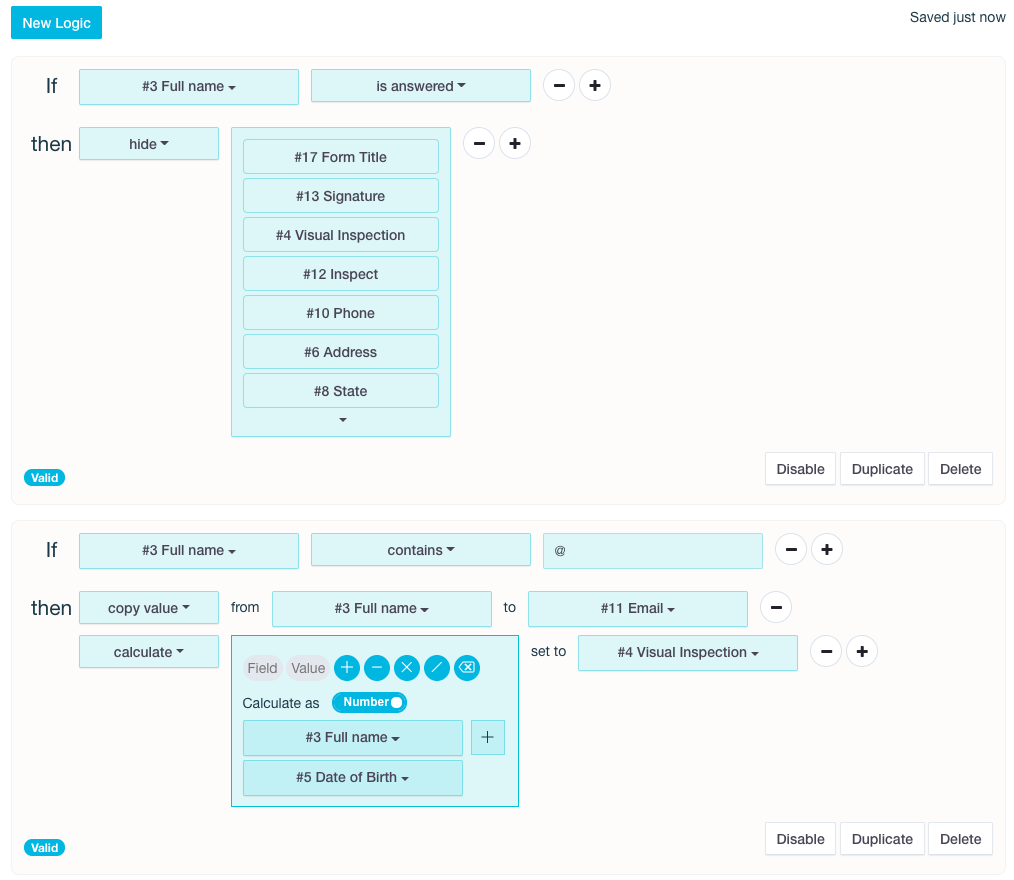
Task: Click the divide operator icon in calculator
Action: (x=437, y=668)
